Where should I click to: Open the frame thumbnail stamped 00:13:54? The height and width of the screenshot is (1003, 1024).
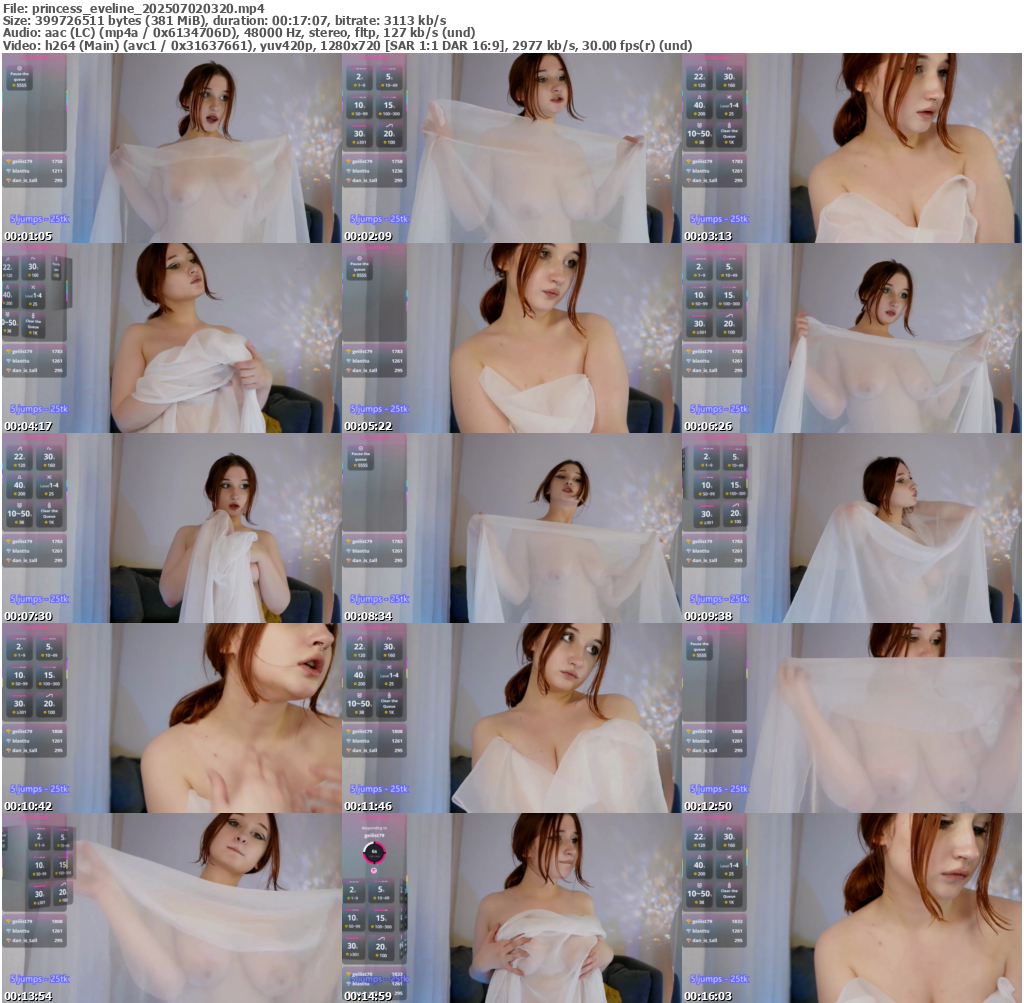(172, 908)
